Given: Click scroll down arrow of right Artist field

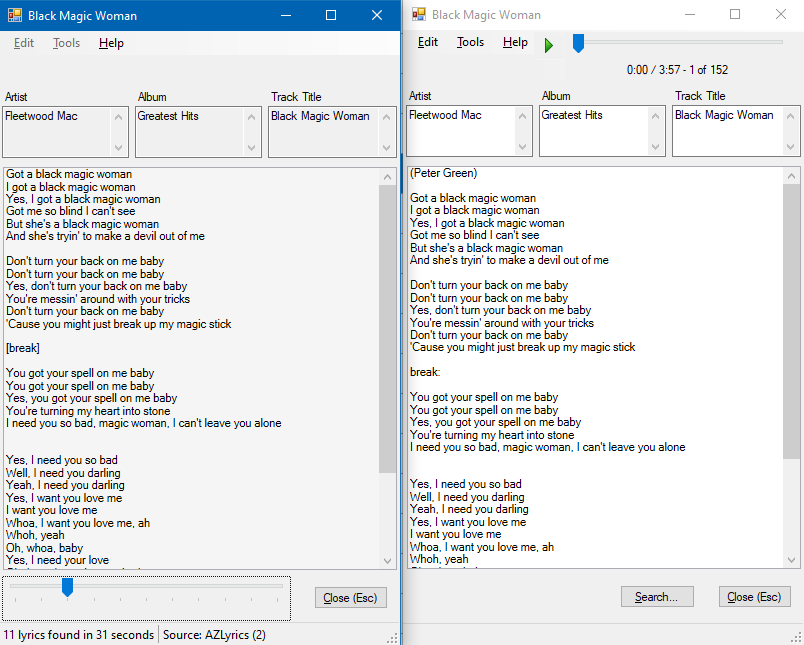Looking at the screenshot, I should [522, 147].
